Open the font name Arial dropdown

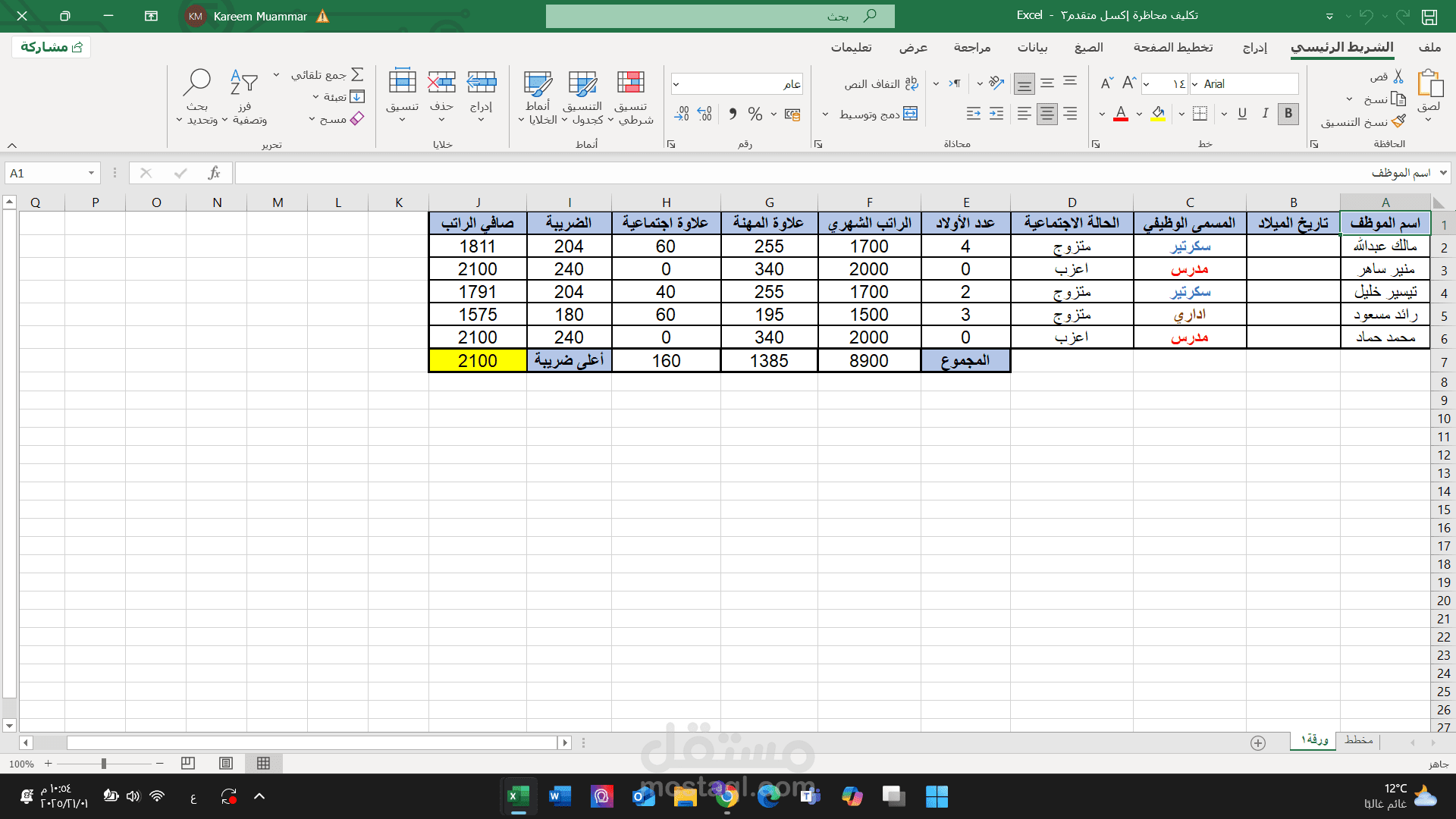pyautogui.click(x=1195, y=84)
